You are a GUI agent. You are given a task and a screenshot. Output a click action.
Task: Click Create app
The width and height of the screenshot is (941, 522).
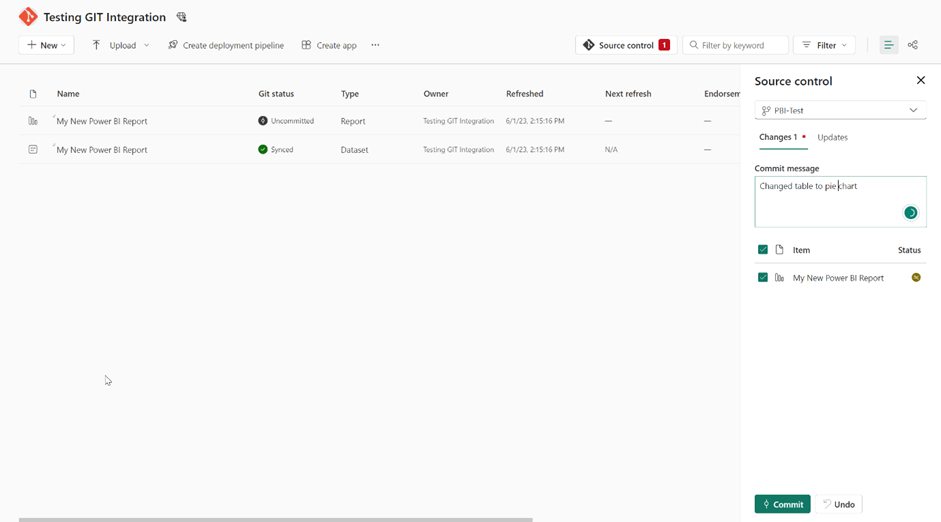pyautogui.click(x=329, y=45)
